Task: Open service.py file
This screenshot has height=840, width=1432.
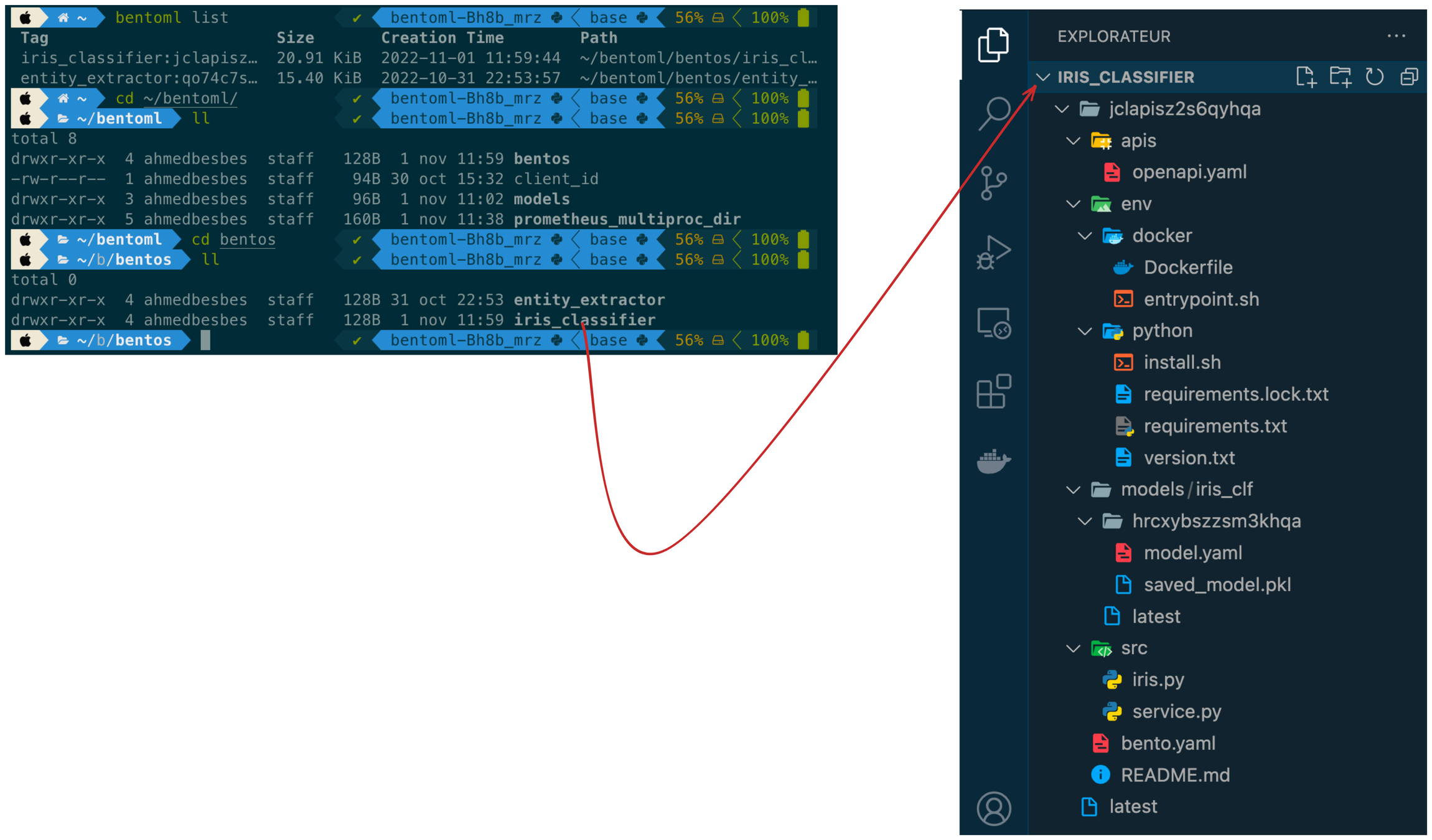Action: coord(1176,711)
